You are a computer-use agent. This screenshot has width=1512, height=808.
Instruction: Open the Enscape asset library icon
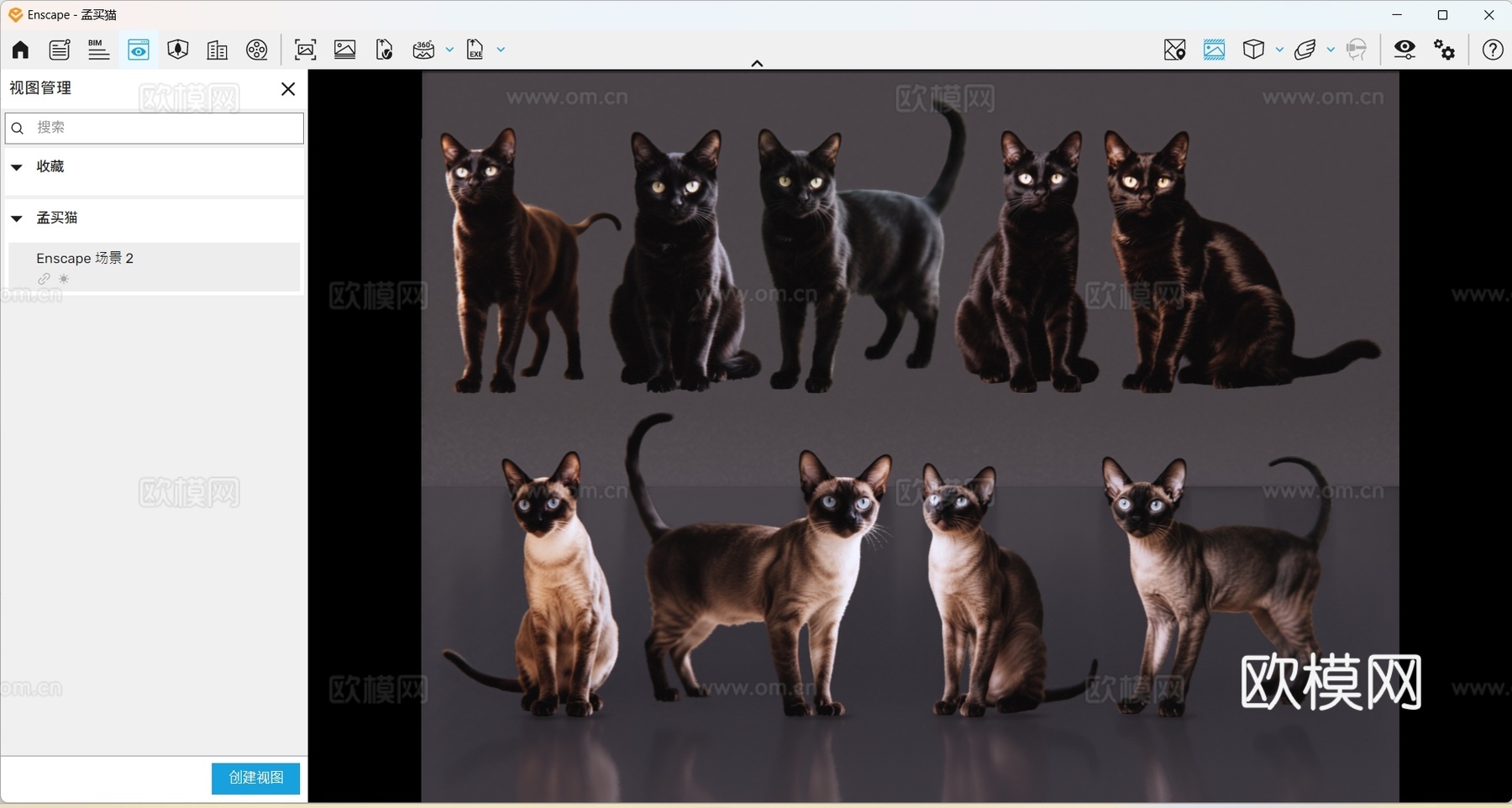tap(177, 50)
